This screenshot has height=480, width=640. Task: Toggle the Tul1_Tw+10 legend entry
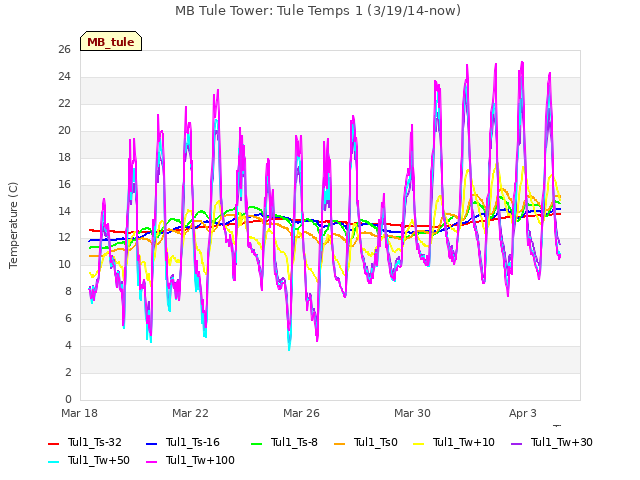tap(454, 442)
